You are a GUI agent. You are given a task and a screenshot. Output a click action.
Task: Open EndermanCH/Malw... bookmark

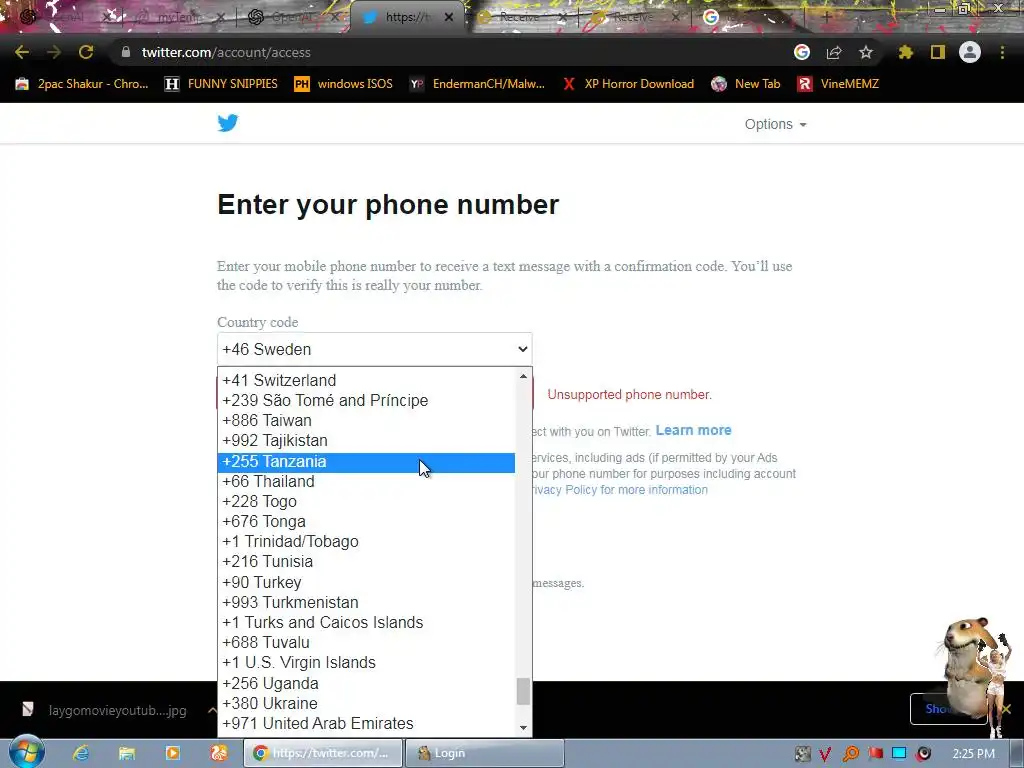[477, 84]
